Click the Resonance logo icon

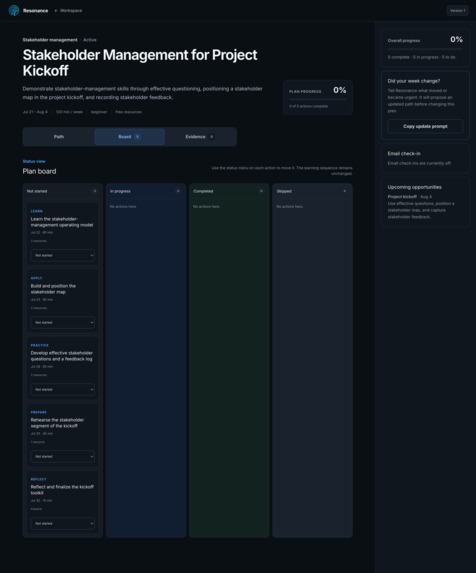point(14,11)
